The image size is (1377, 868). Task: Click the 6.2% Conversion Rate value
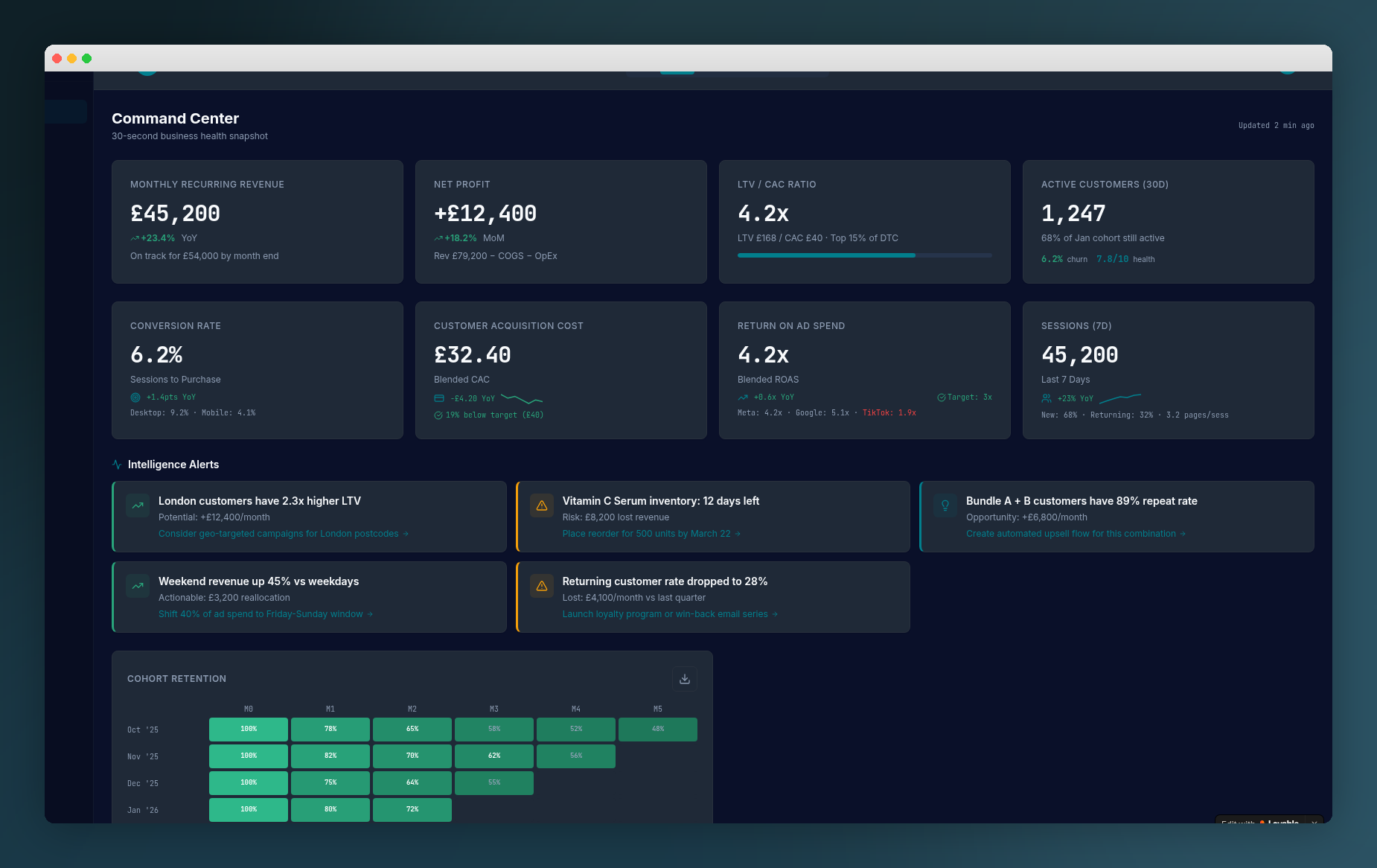point(156,355)
